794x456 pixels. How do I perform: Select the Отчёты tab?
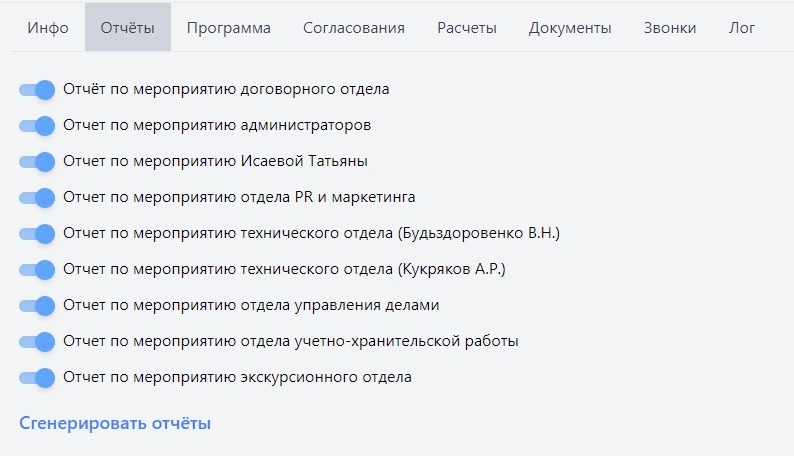pos(128,28)
